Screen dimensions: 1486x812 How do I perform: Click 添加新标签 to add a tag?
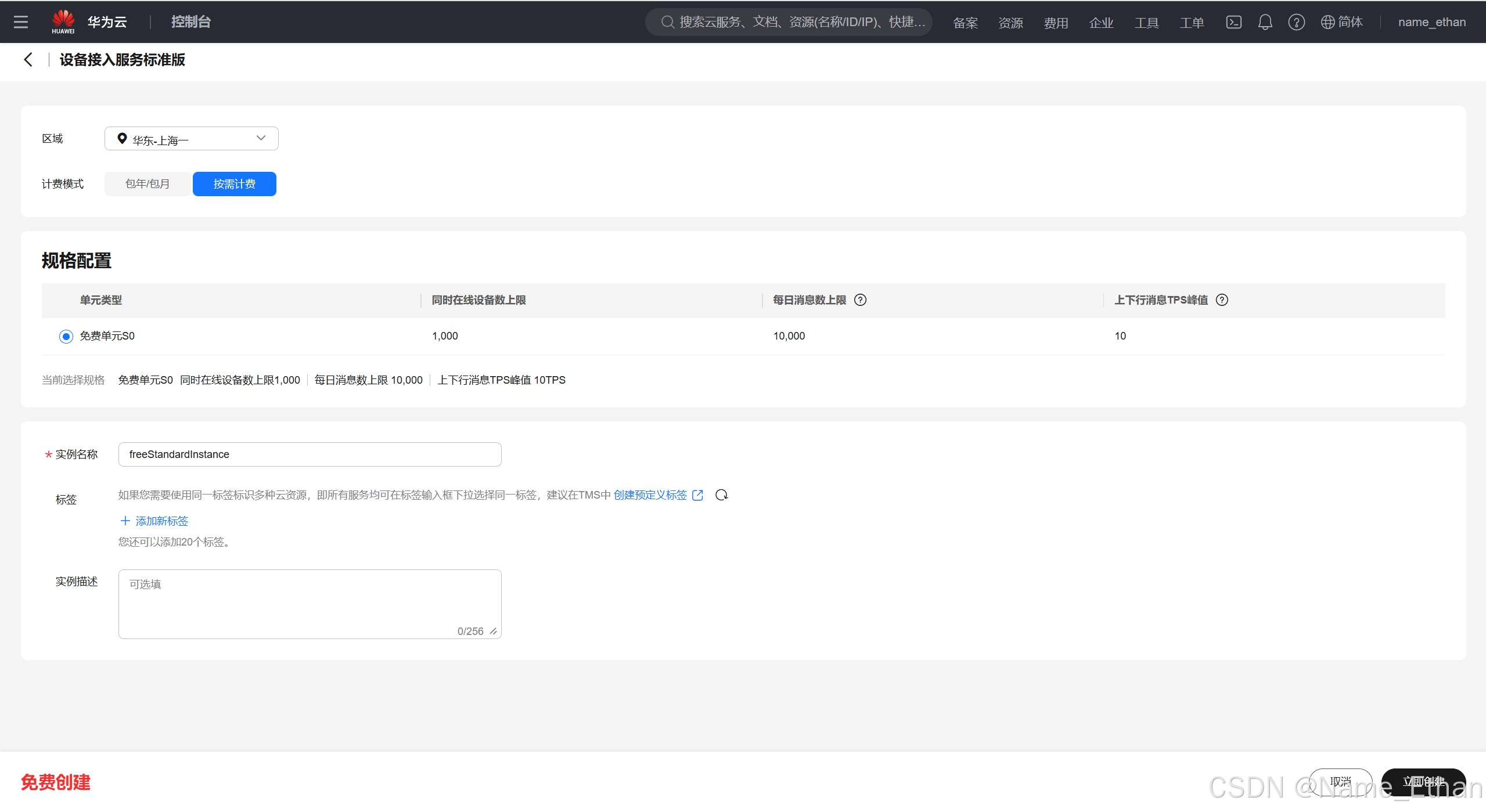pyautogui.click(x=154, y=521)
